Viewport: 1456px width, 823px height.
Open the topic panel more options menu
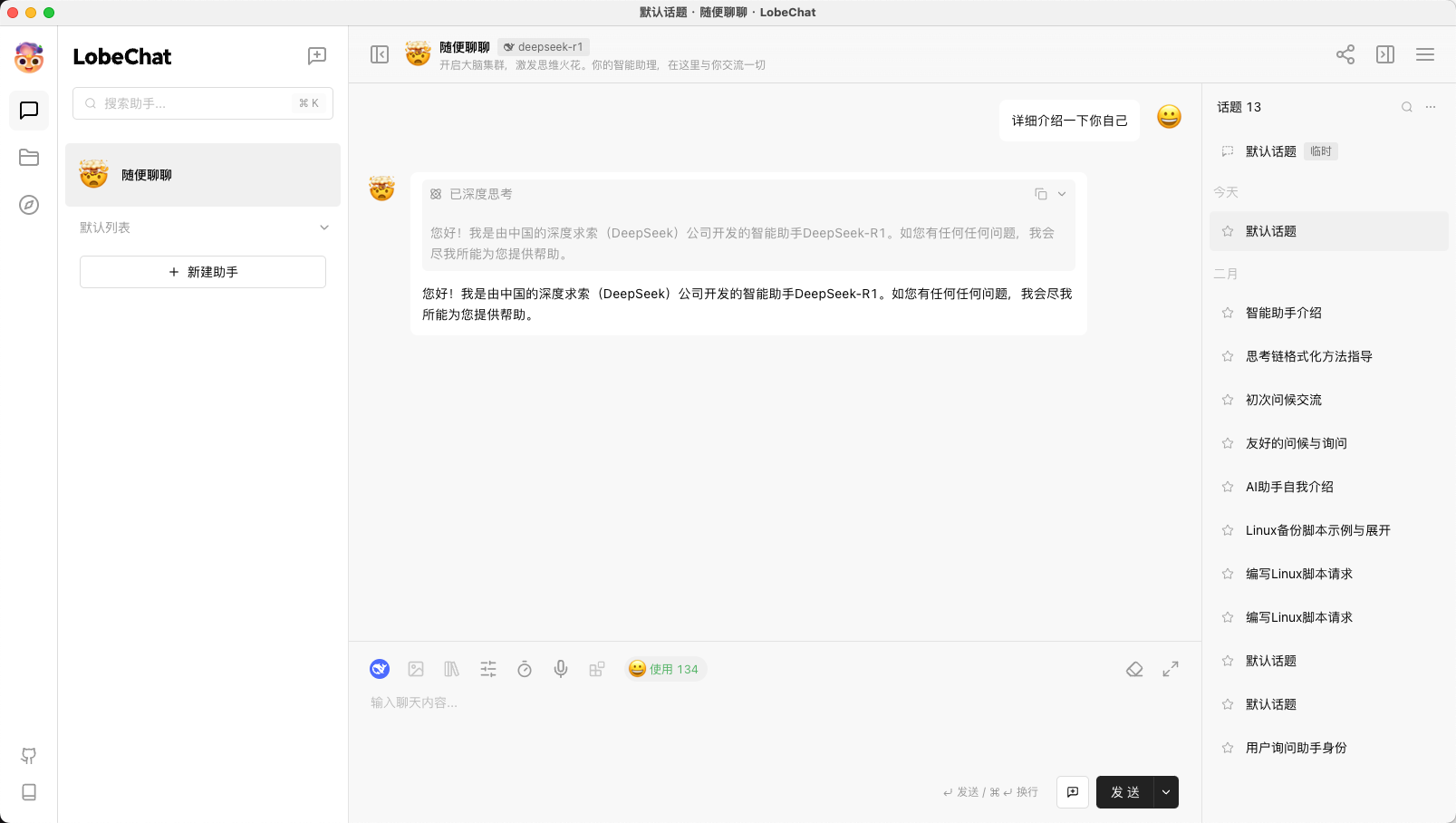pos(1431,107)
